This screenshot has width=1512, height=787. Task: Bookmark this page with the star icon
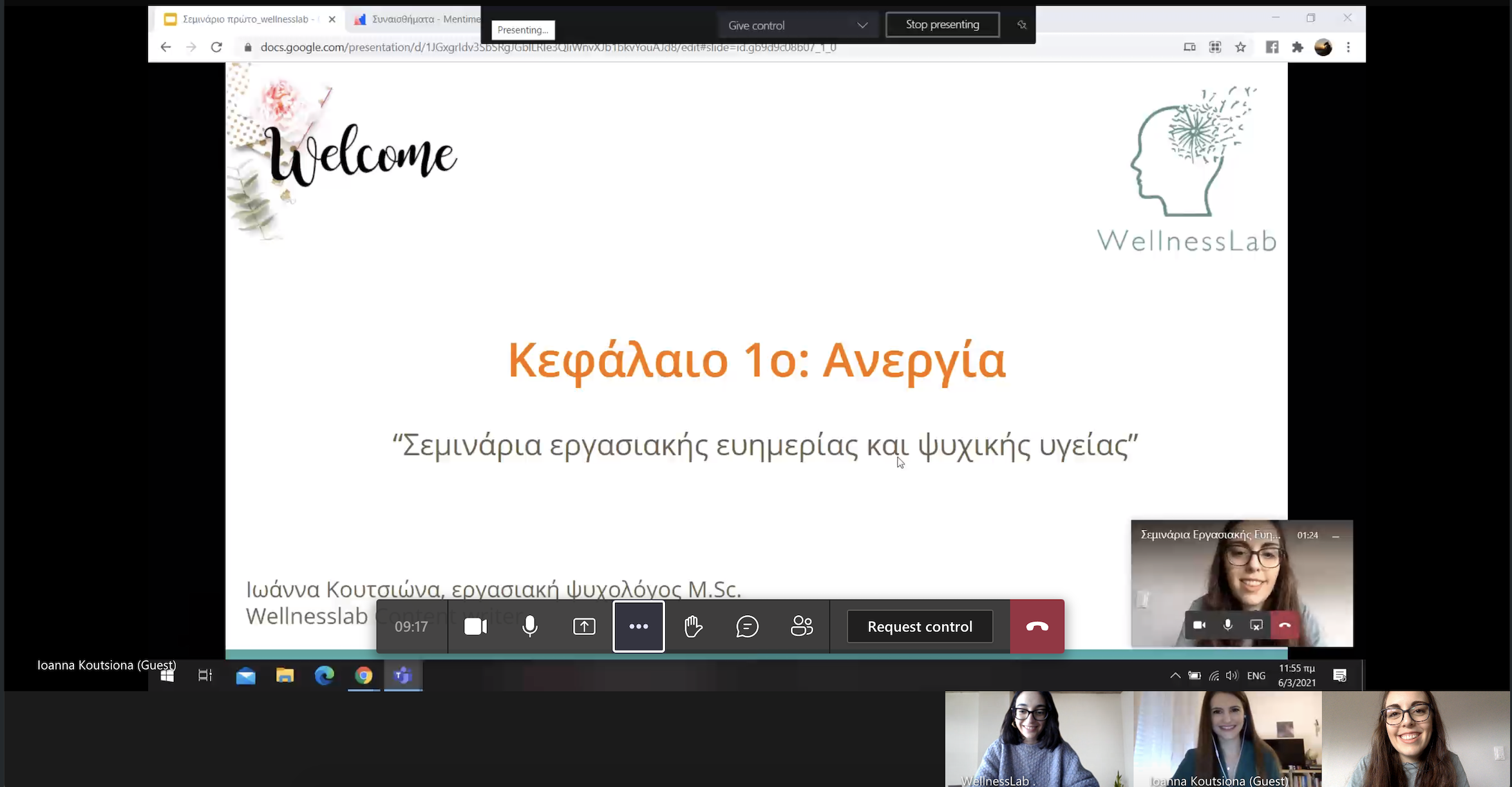[1240, 47]
